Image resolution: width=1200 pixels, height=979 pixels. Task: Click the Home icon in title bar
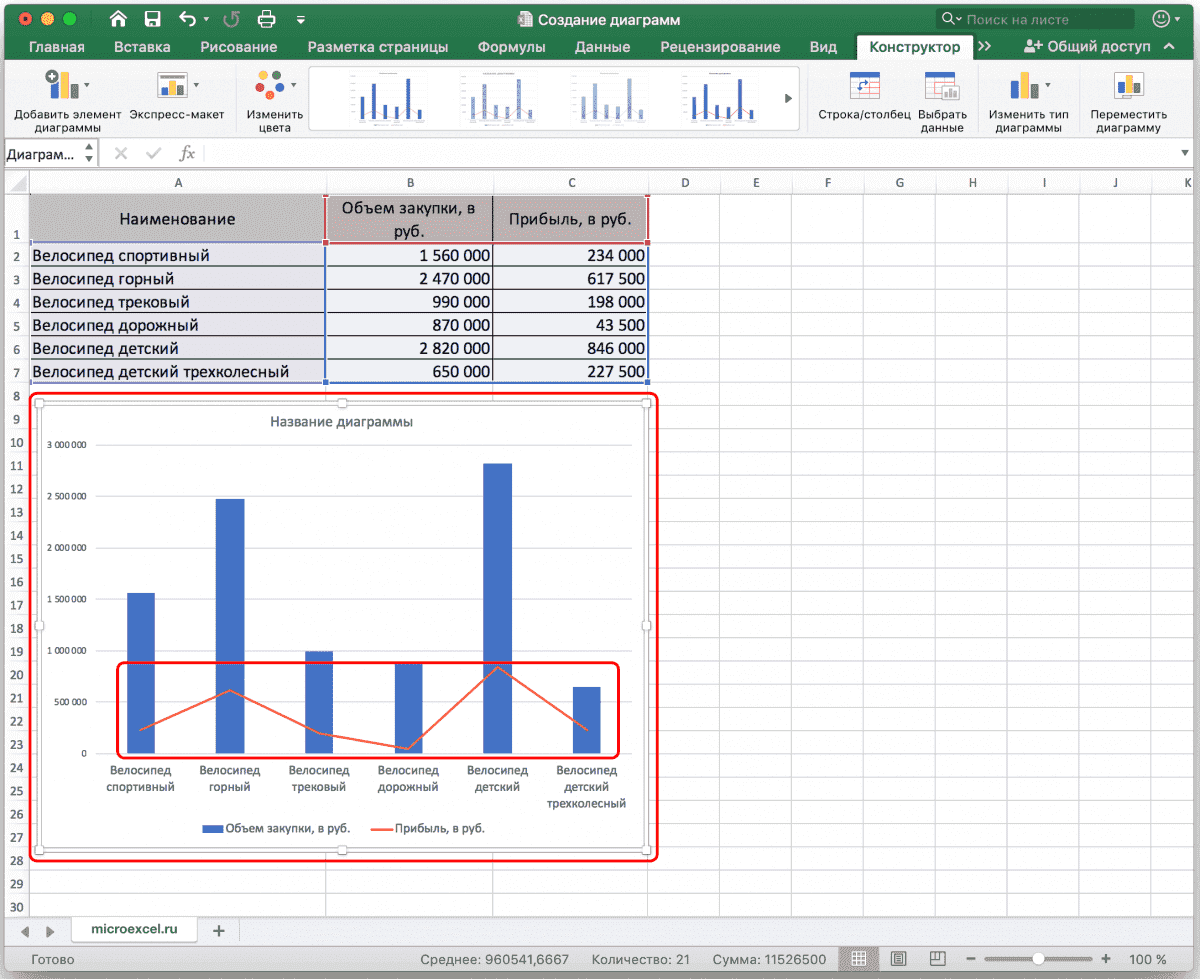coord(118,19)
